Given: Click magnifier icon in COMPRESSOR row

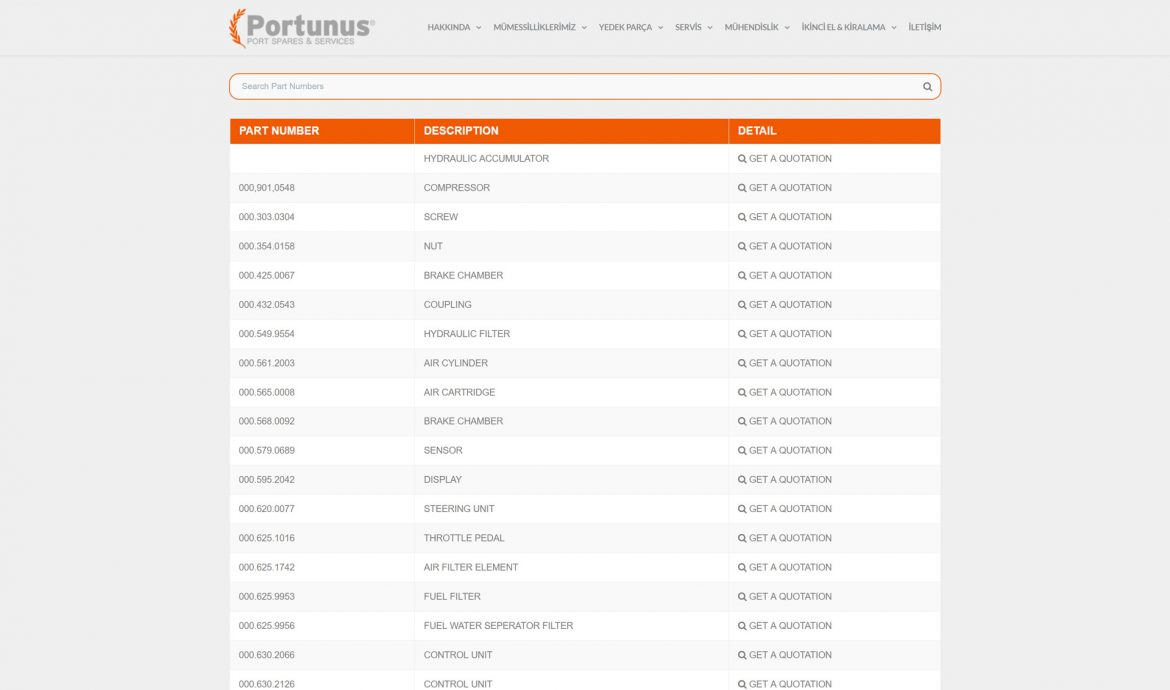Looking at the screenshot, I should coord(742,188).
